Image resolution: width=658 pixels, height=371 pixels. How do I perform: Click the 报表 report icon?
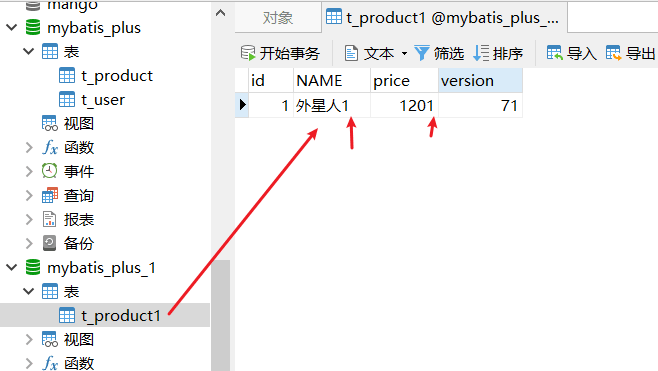pos(50,219)
